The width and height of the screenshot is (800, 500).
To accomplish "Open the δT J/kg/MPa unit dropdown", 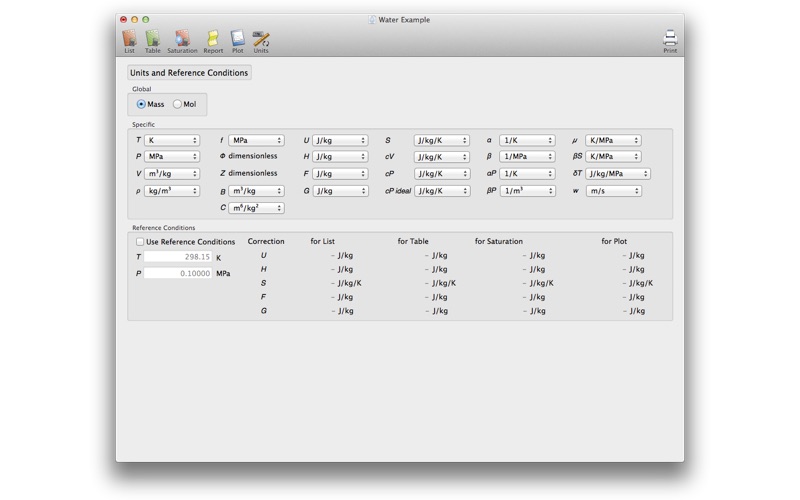I will [618, 174].
